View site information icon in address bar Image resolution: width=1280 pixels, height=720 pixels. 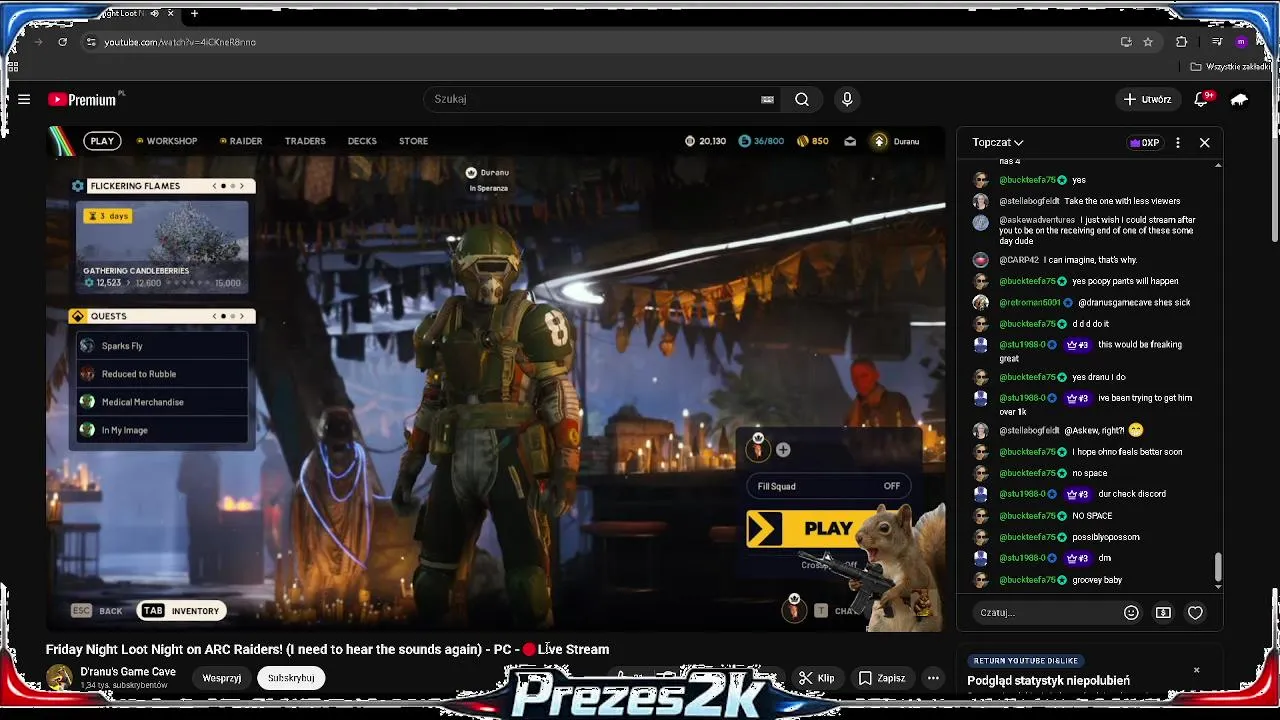(x=91, y=42)
